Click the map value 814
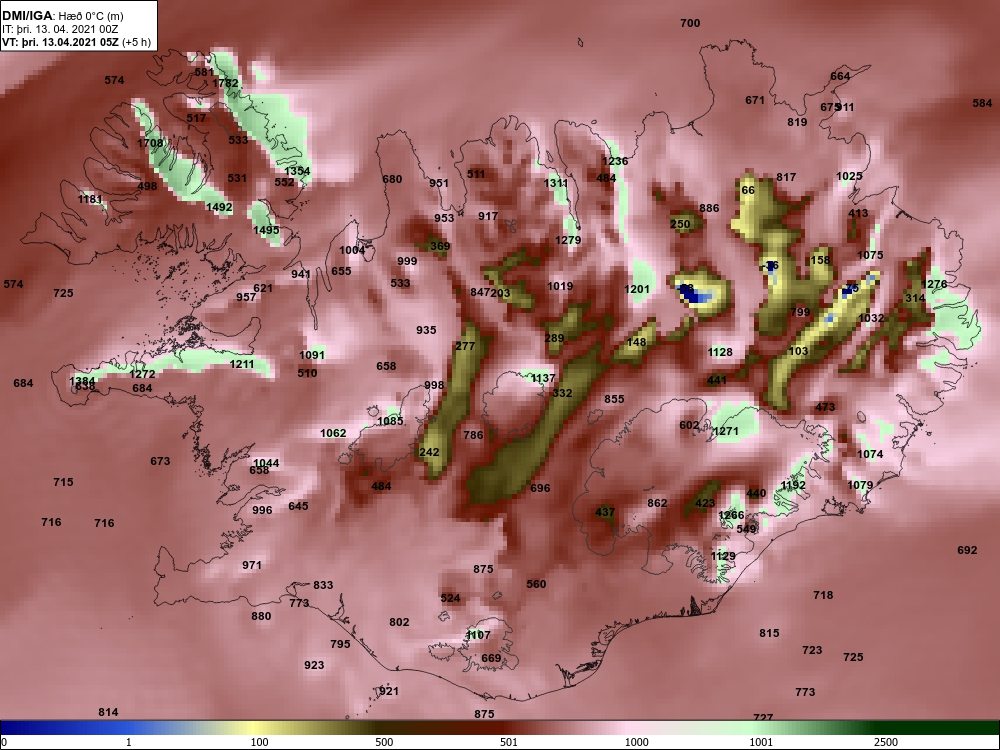This screenshot has height=750, width=1000. click(108, 713)
